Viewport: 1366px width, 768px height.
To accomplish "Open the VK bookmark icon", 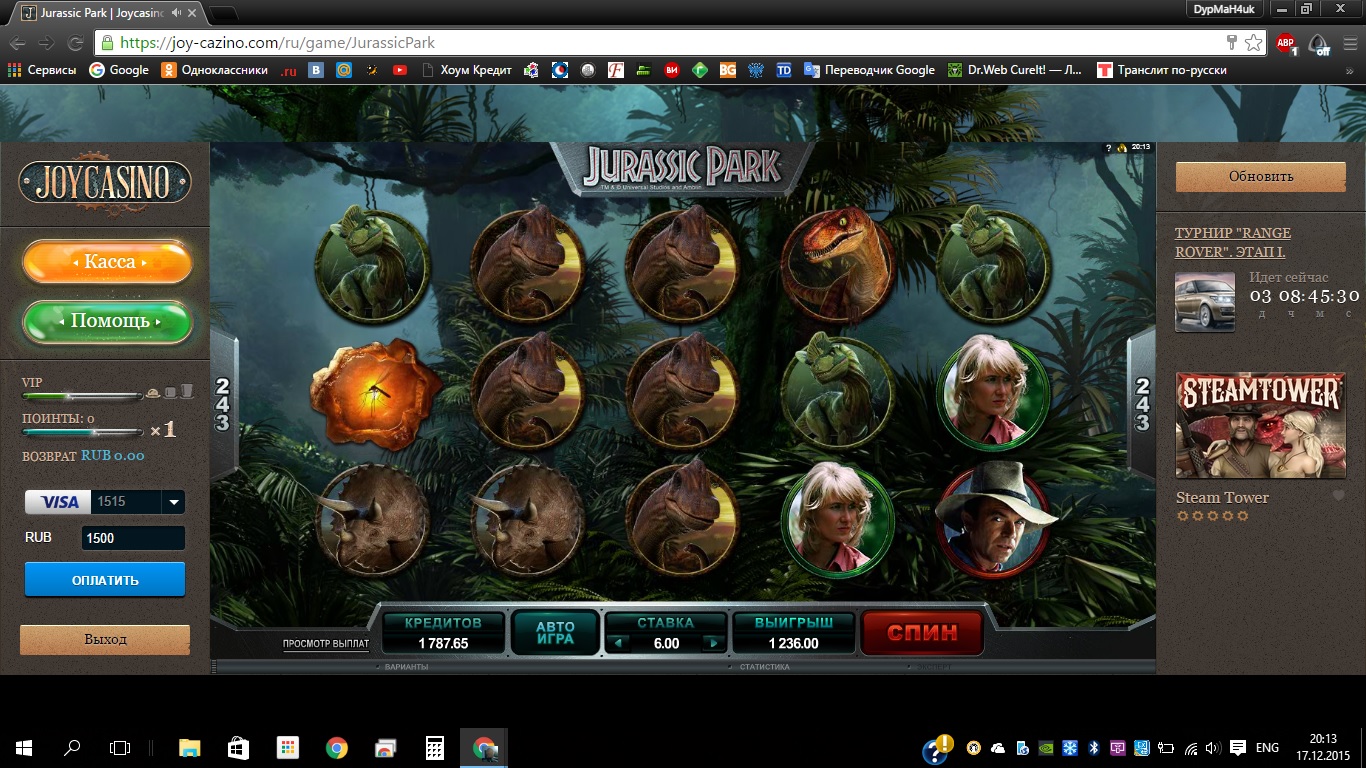I will click(x=316, y=70).
